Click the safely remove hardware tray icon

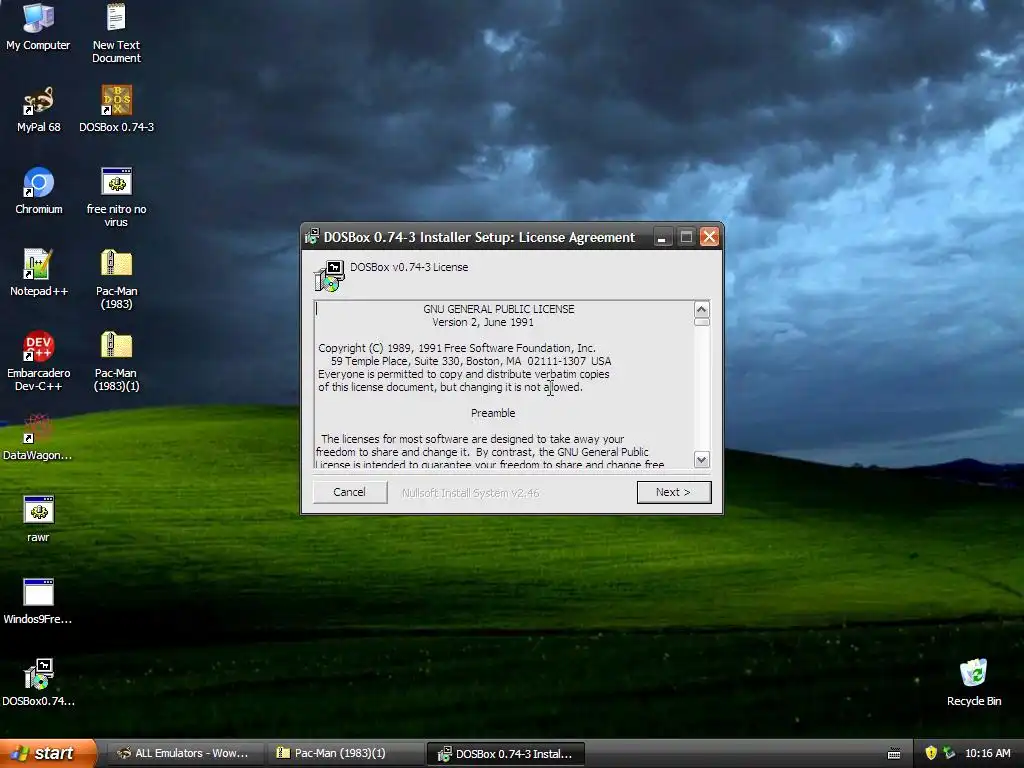coord(948,753)
